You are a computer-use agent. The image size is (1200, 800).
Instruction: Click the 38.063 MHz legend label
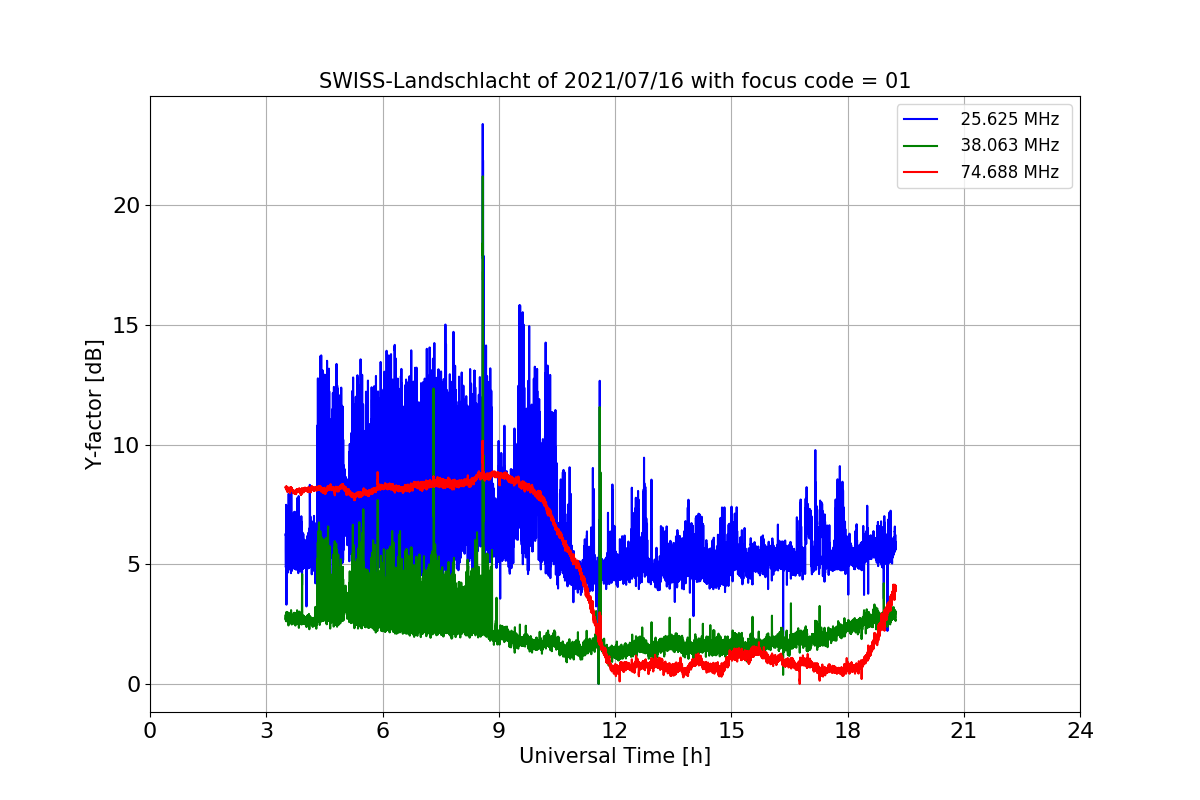pyautogui.click(x=1009, y=145)
